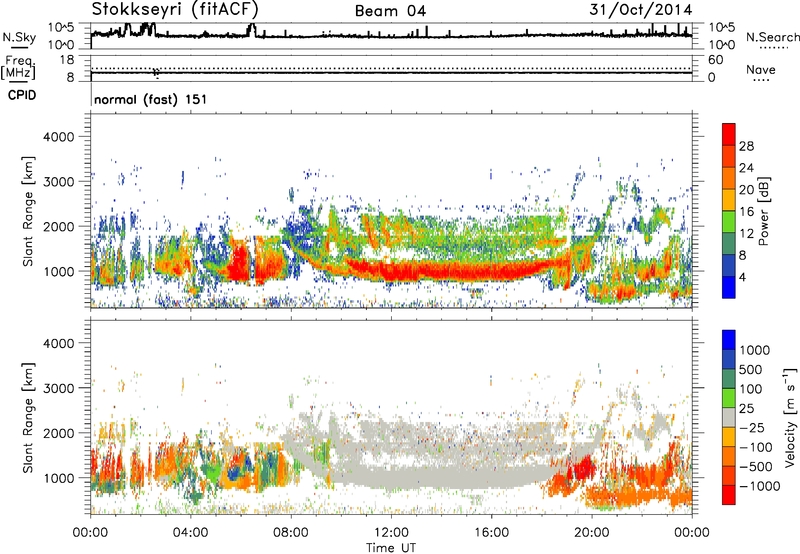Click the '16' label on Power scale
Screen dimensions: 800x554
[x=746, y=211]
